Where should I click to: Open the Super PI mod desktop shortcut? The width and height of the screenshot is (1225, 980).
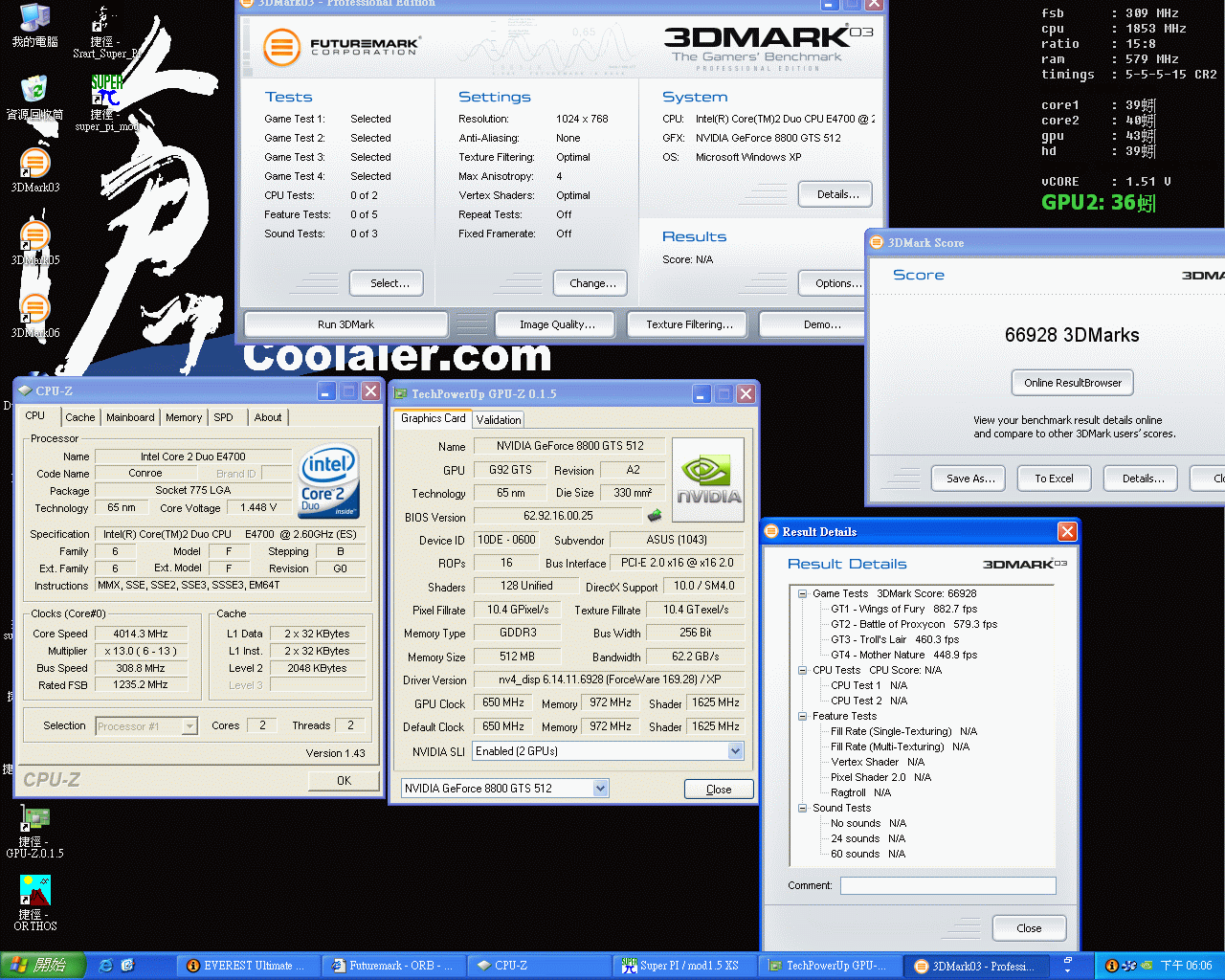tap(106, 103)
